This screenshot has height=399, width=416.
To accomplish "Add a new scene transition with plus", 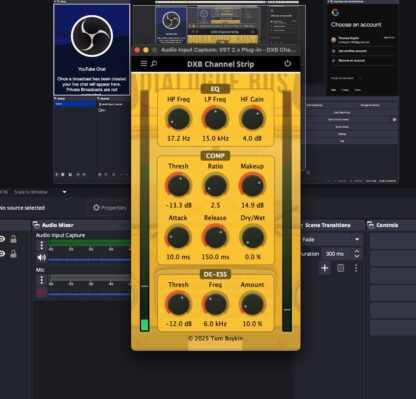I will (325, 268).
